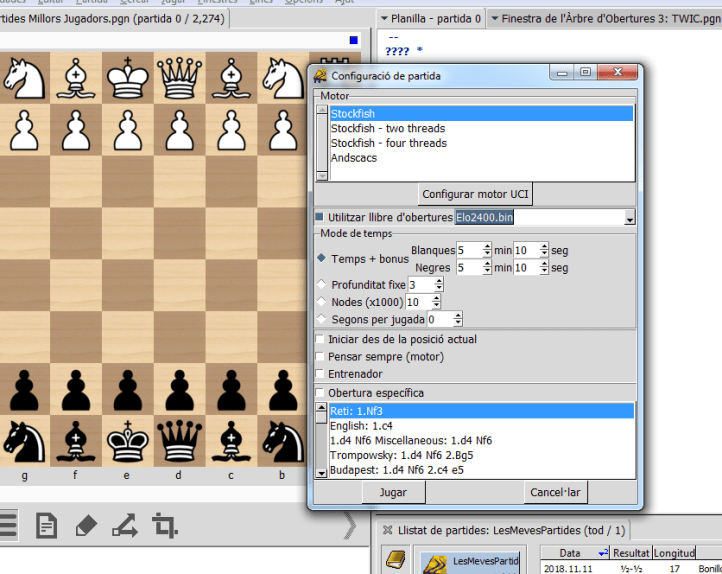Click the Negres seconds spinner arrows

tap(544, 267)
